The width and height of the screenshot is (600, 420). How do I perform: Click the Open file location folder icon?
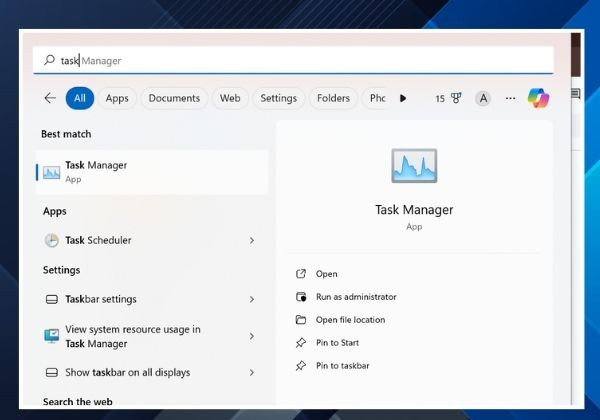click(x=301, y=320)
